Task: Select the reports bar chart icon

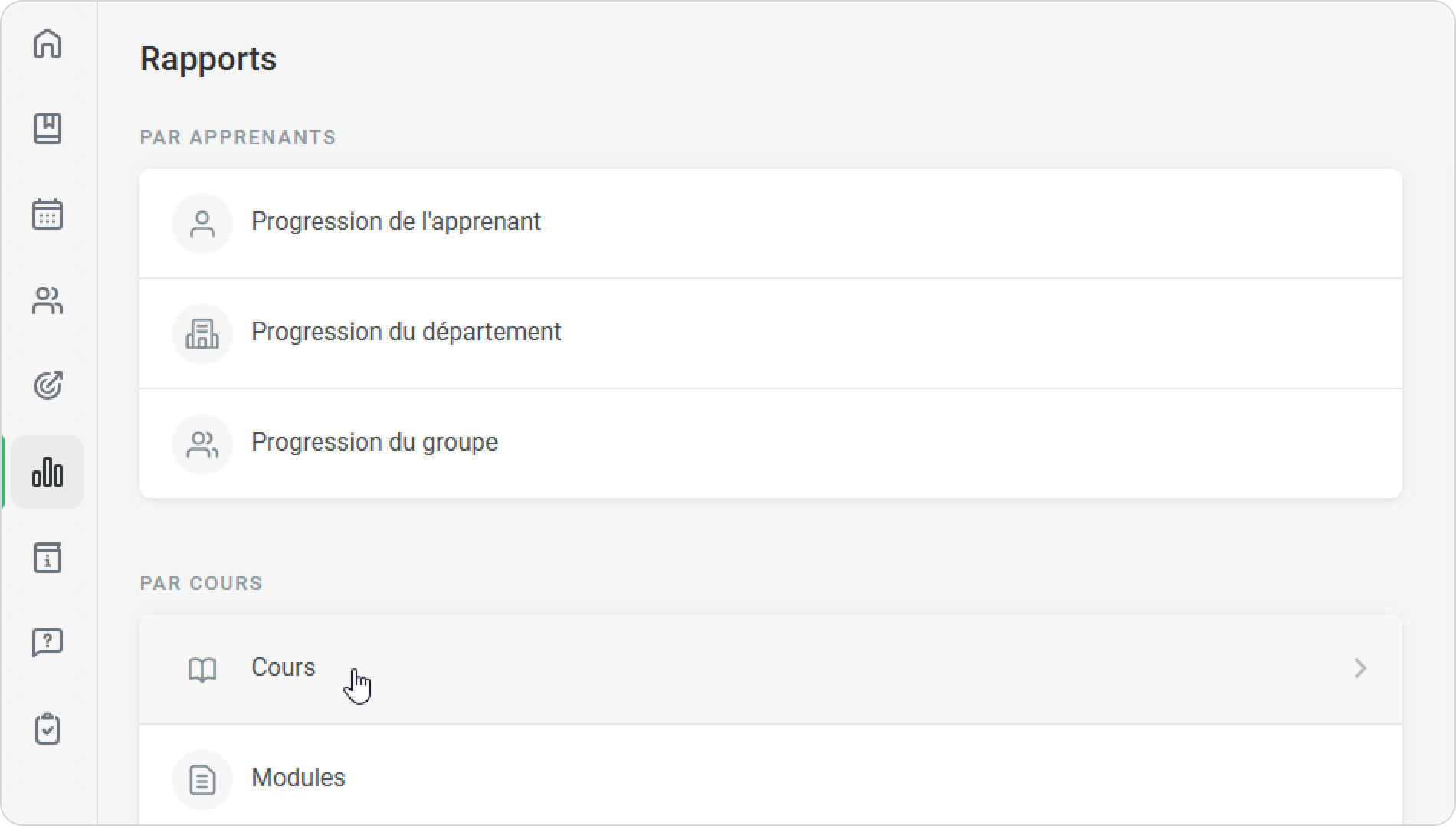Action: click(48, 472)
